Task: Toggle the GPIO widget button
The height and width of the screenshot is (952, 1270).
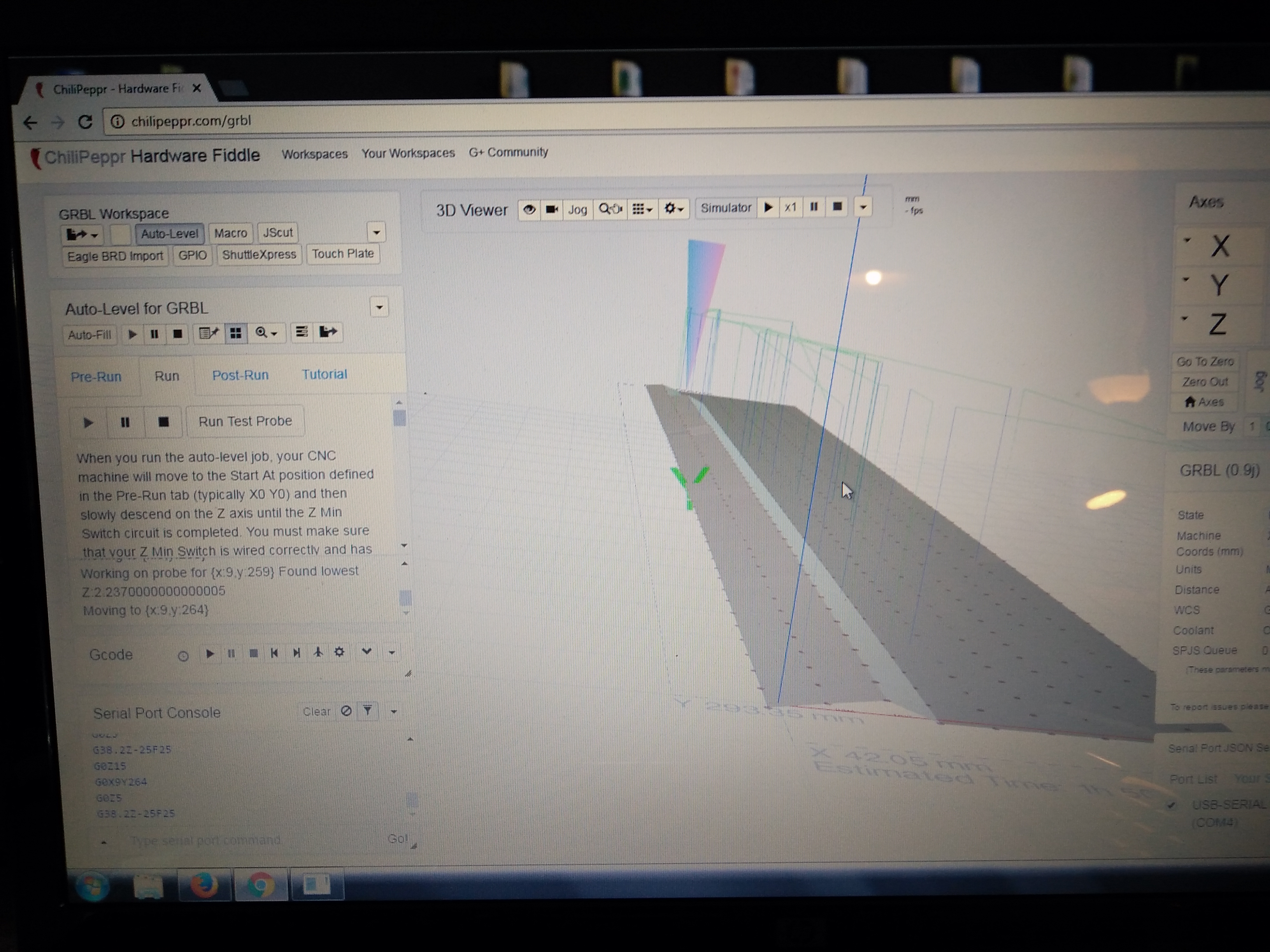Action: tap(192, 255)
